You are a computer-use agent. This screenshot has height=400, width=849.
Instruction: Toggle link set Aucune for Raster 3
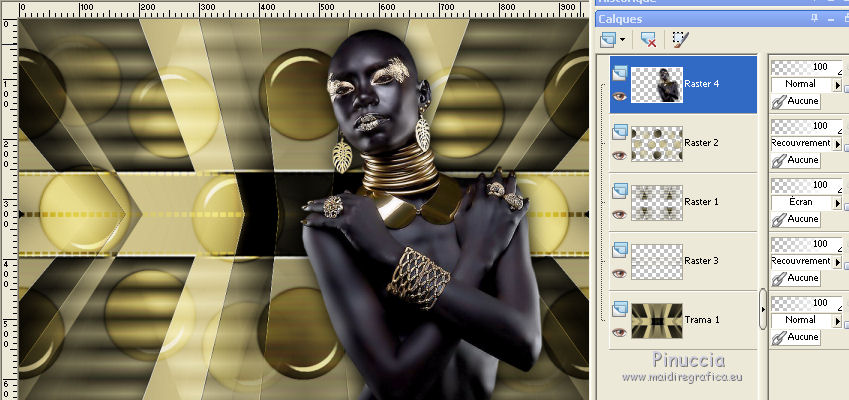pos(795,278)
